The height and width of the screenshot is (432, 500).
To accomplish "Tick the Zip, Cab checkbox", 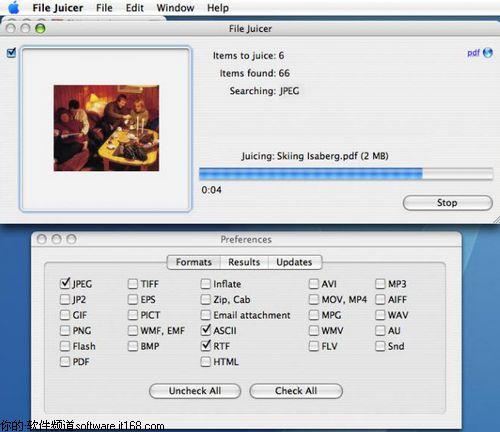I will [206, 299].
